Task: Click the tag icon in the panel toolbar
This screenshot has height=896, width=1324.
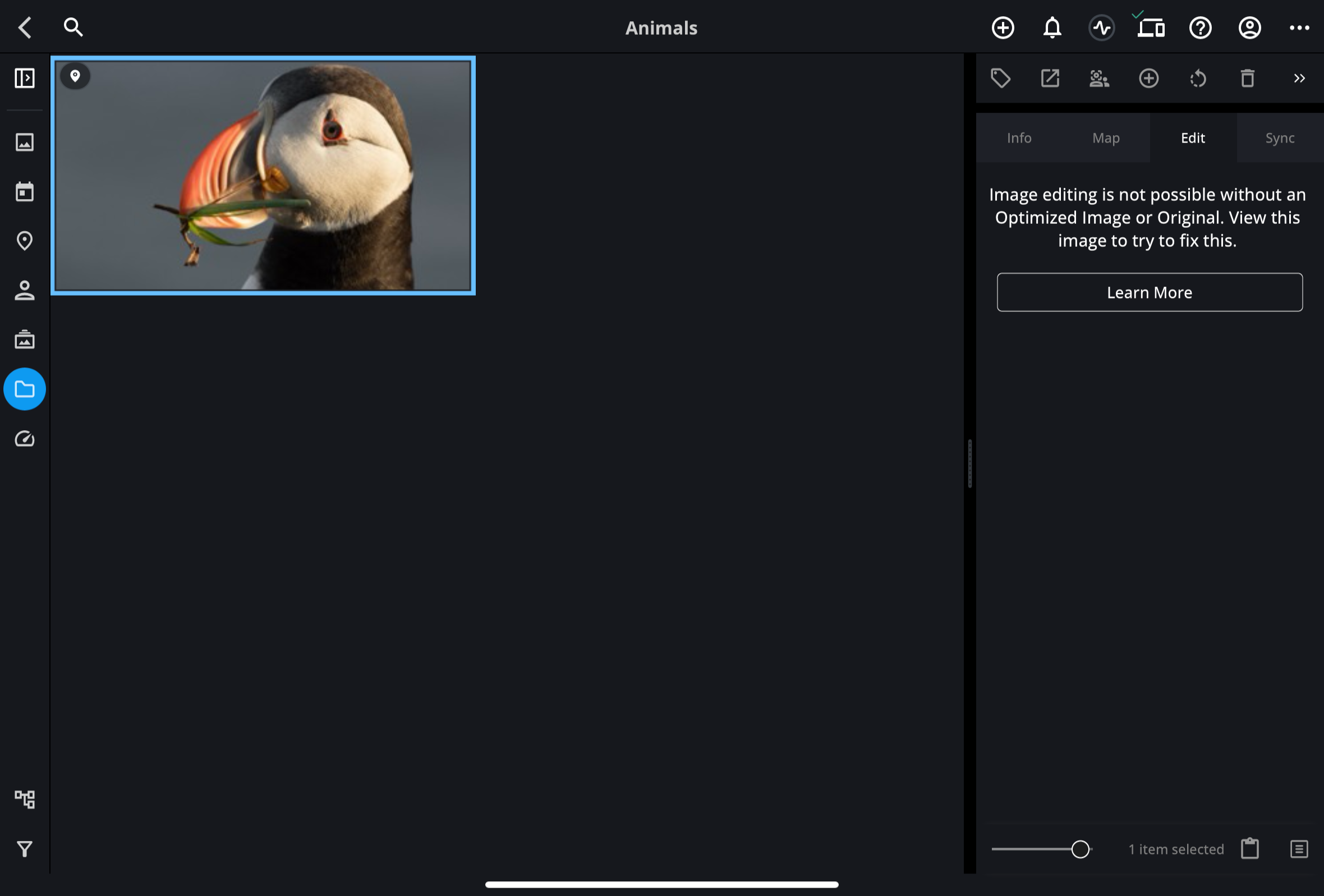Action: pos(1000,78)
